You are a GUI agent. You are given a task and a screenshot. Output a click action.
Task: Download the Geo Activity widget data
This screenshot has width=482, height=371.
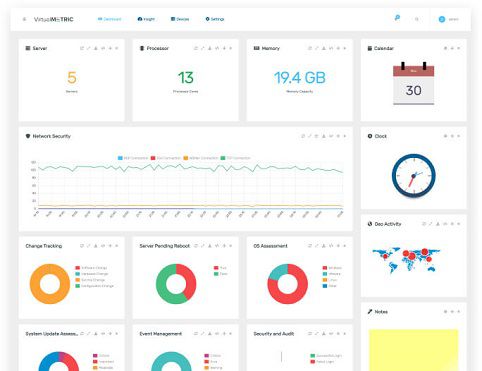click(438, 224)
